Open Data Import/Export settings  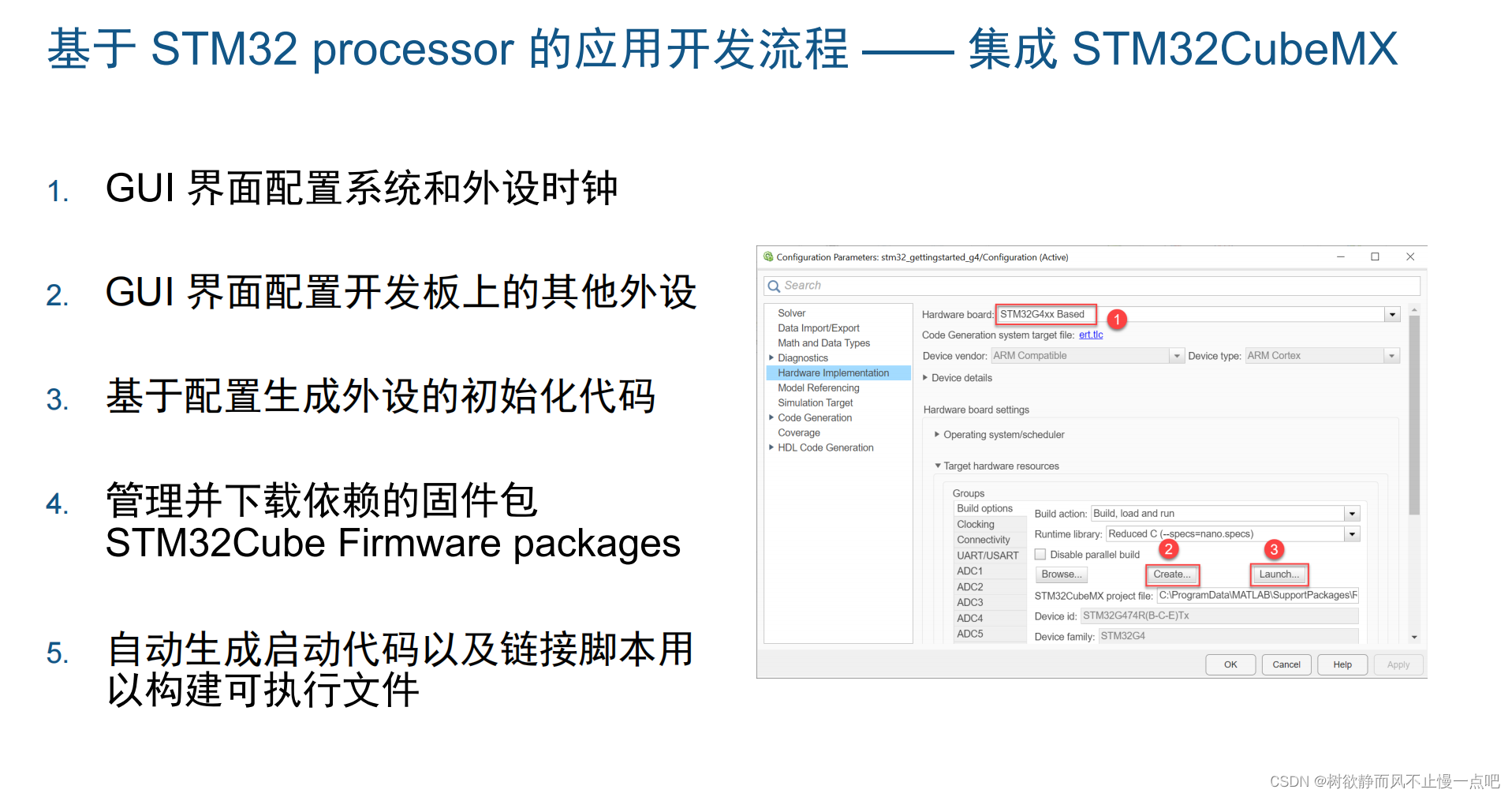(818, 327)
